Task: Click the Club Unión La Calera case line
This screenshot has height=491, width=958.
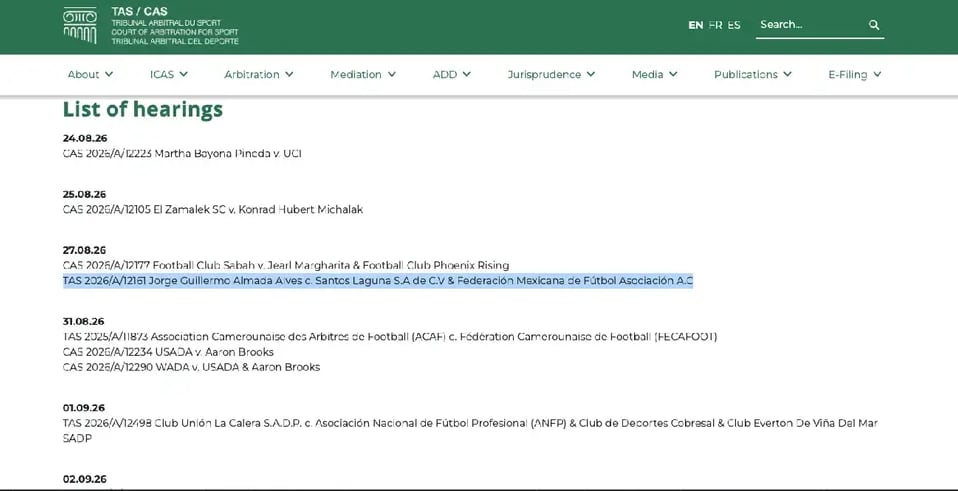Action: pyautogui.click(x=470, y=431)
